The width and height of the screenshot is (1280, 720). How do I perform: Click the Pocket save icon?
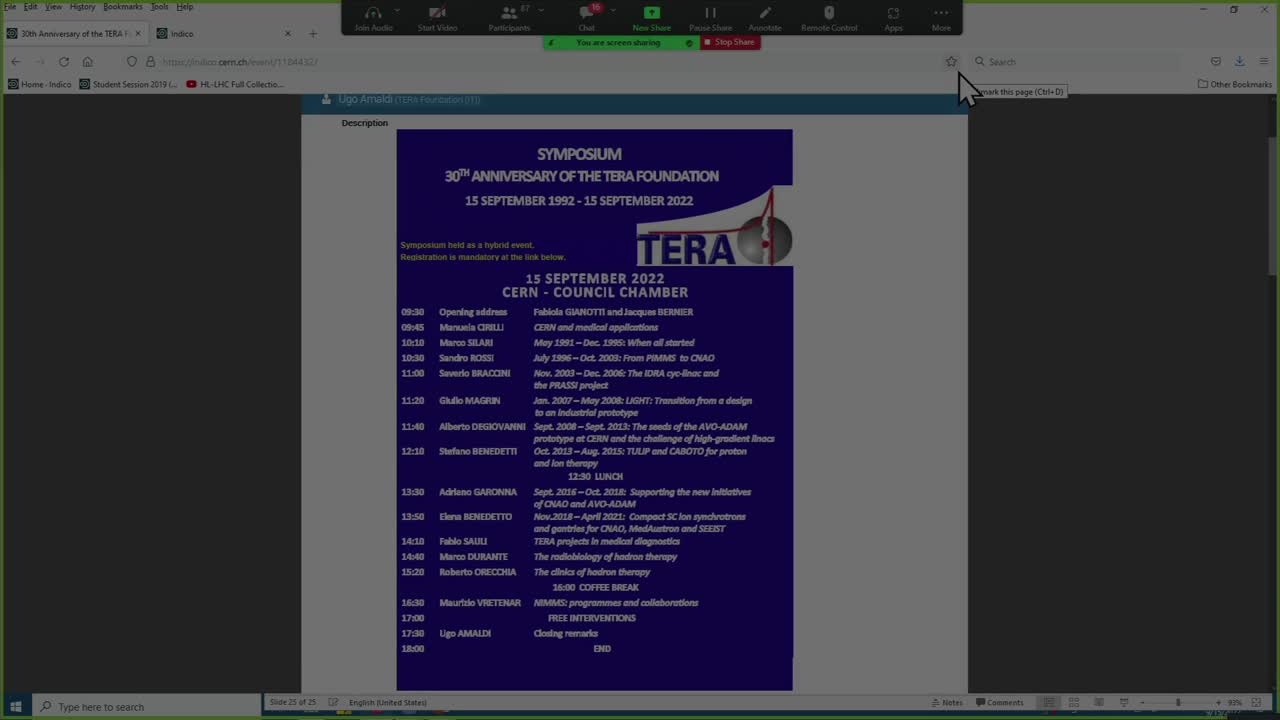tap(1215, 62)
